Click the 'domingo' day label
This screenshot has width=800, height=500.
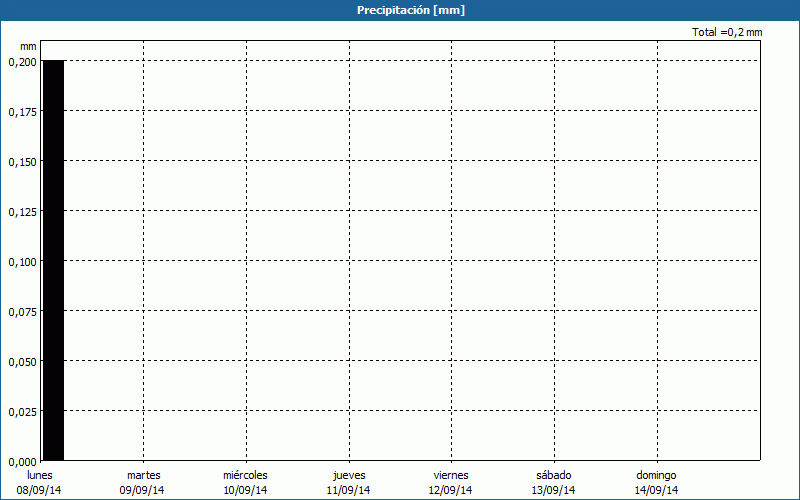tap(657, 476)
